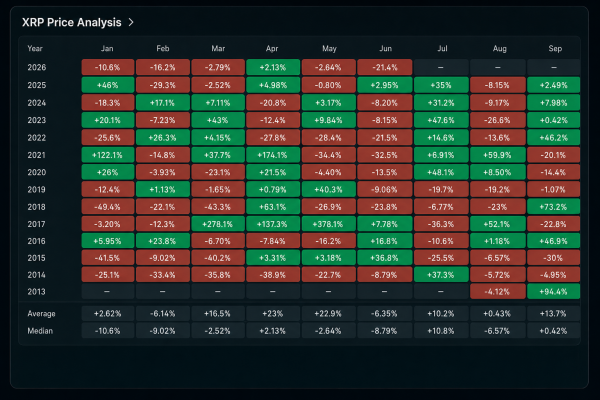Select the Average row label
The width and height of the screenshot is (600, 400).
click(41, 314)
